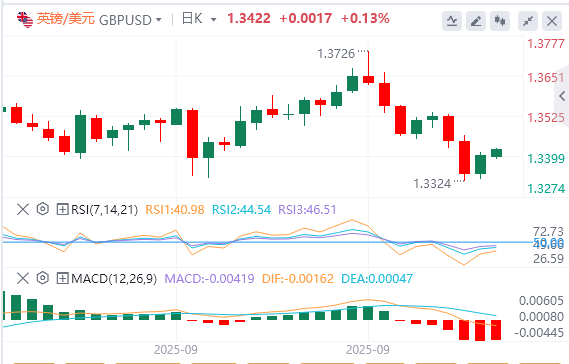Click the 72.73 RSI axis label

(x=548, y=231)
